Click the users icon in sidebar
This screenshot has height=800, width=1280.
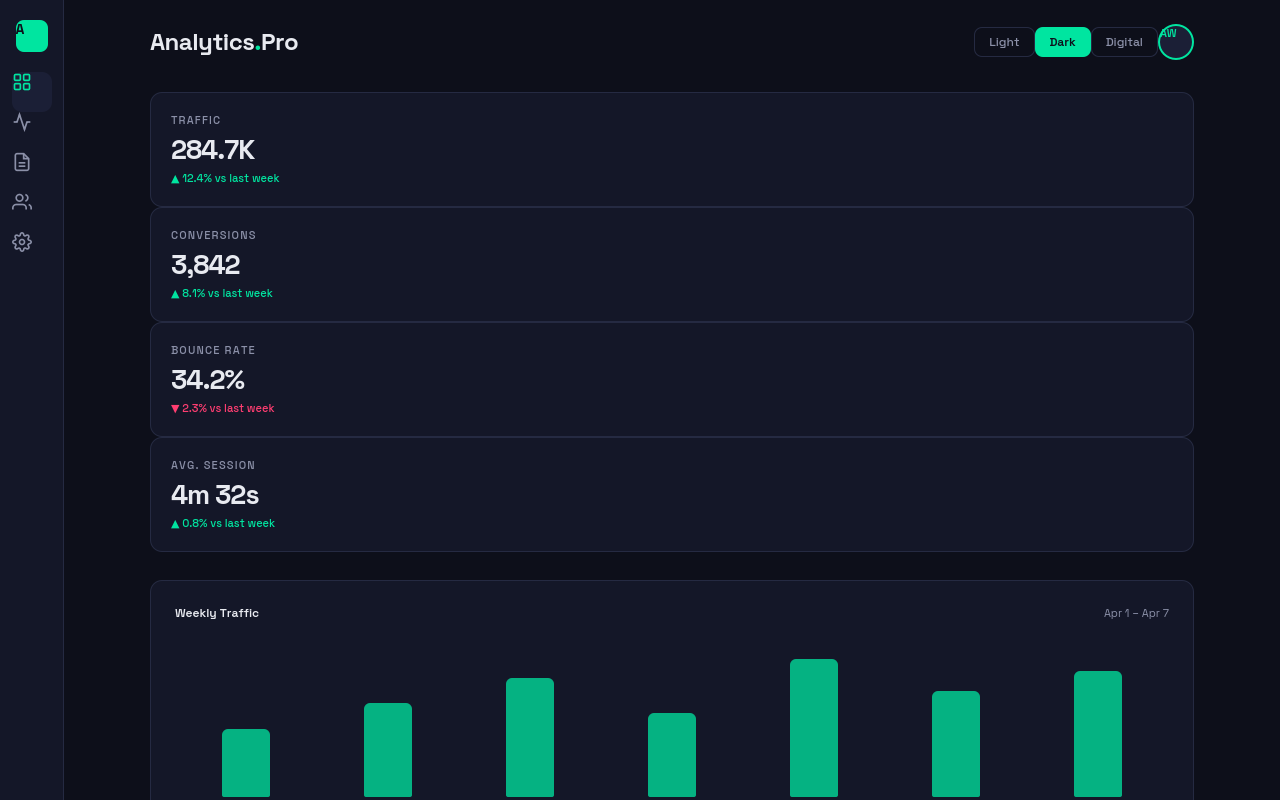click(x=22, y=201)
